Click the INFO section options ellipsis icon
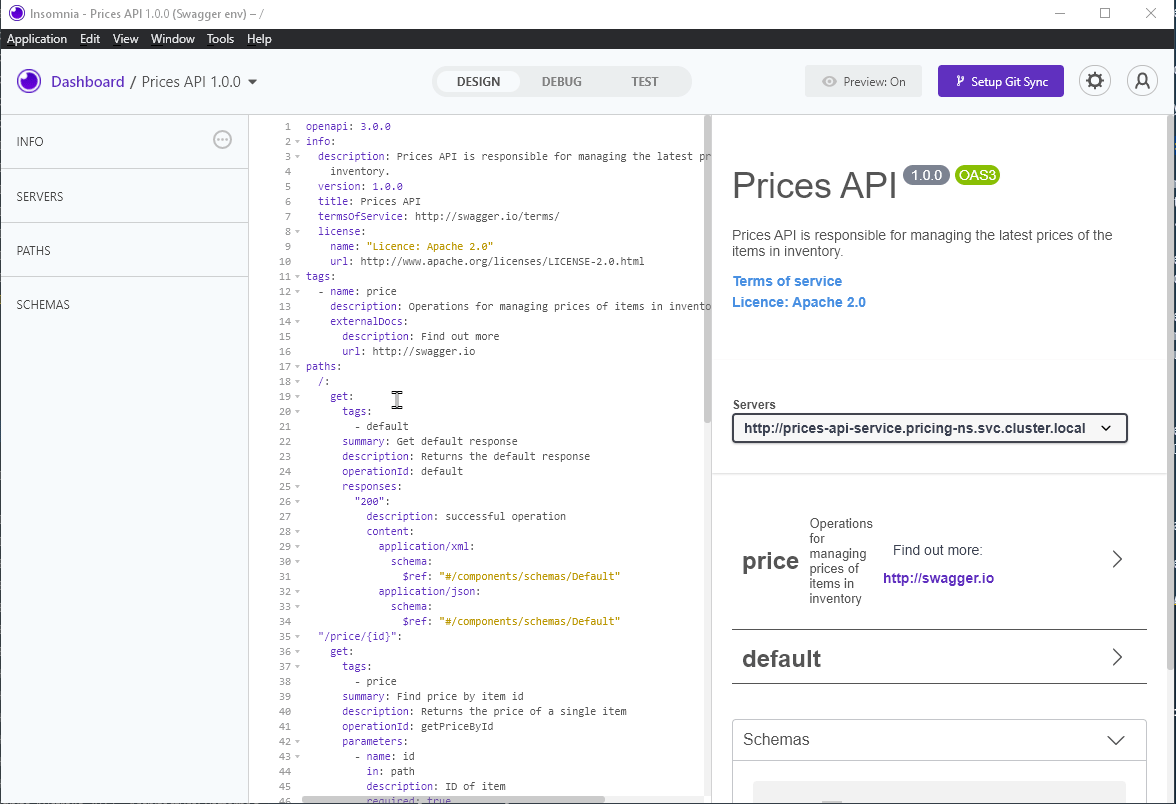Viewport: 1176px width, 804px height. tap(222, 140)
